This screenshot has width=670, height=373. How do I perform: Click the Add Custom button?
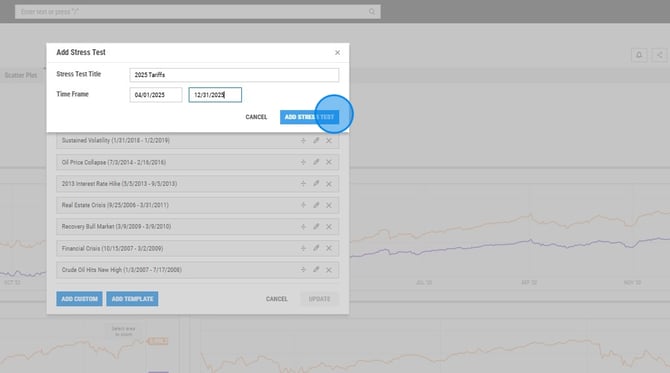click(x=79, y=299)
